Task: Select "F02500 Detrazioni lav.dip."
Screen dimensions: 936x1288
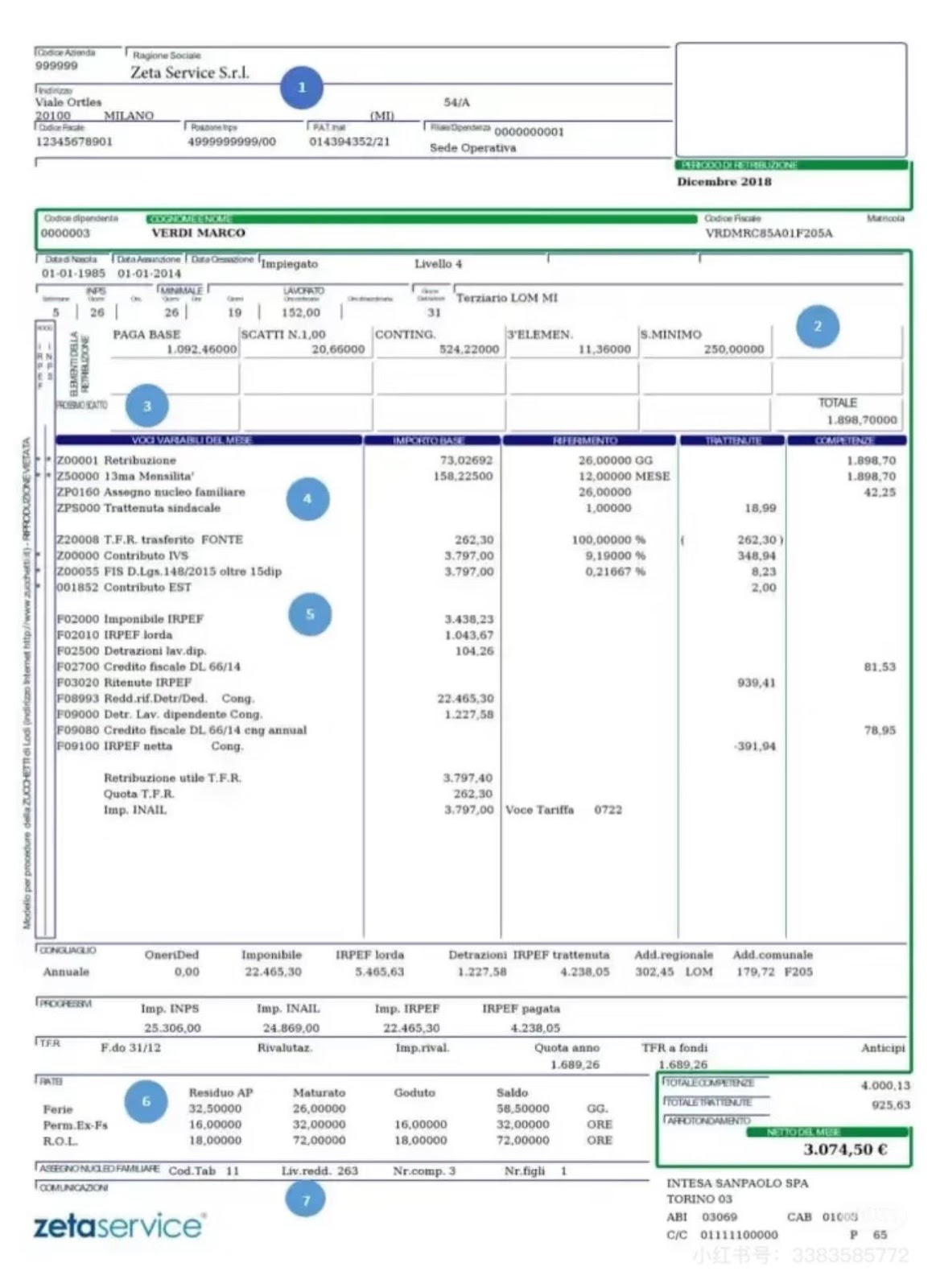Action: pos(131,650)
